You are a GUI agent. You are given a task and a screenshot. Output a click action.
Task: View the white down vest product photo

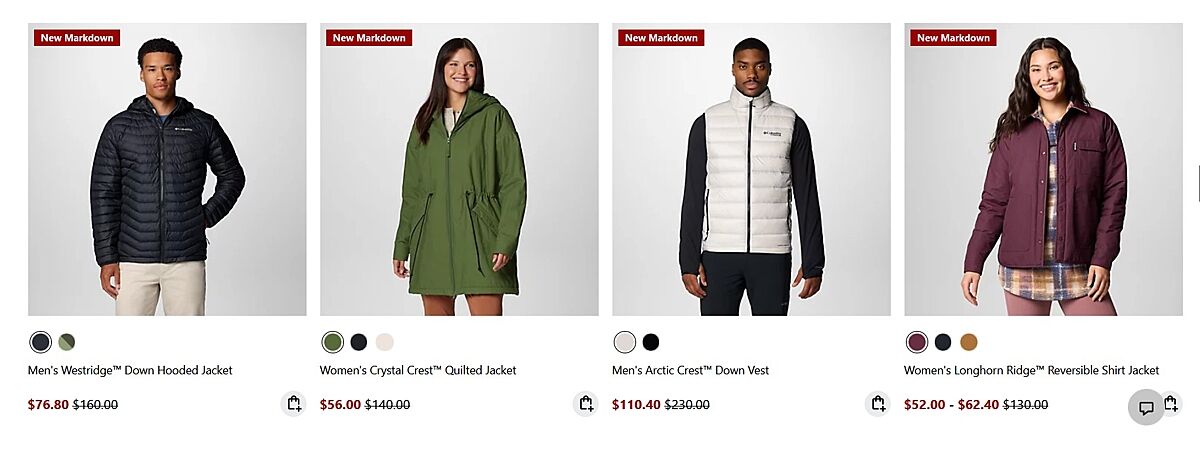pos(751,169)
